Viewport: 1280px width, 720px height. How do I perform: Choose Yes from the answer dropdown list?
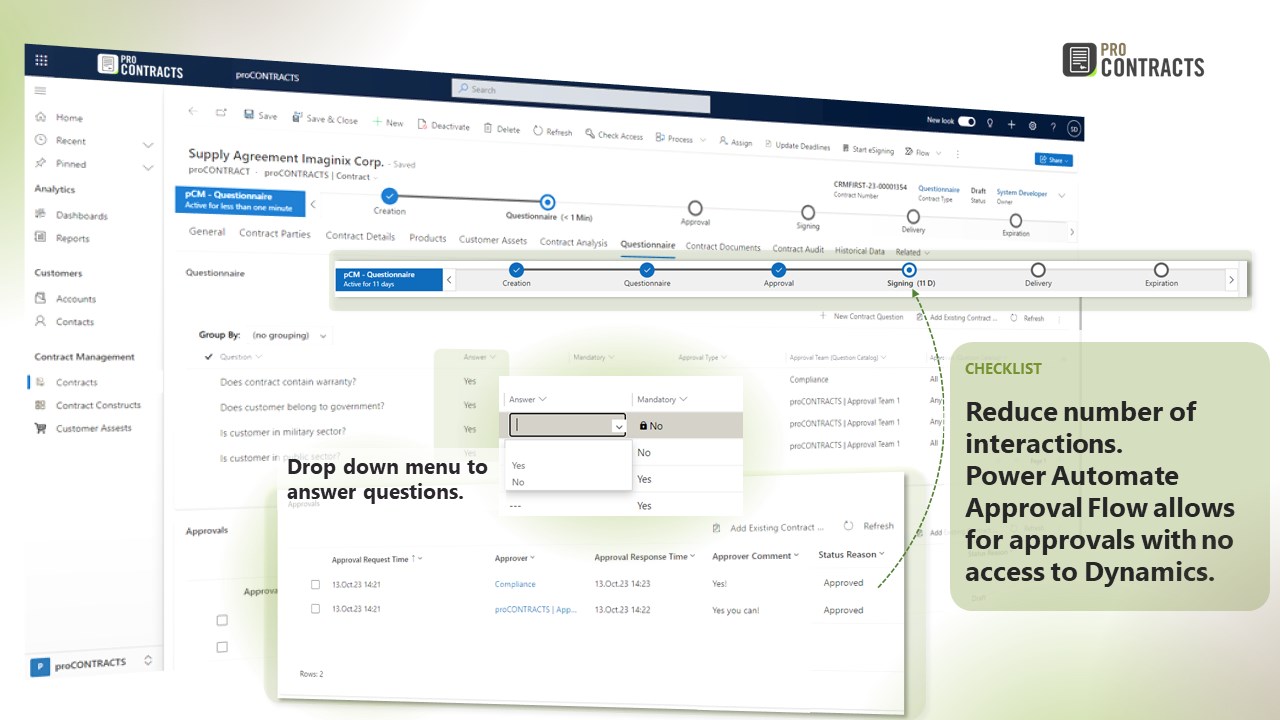pyautogui.click(x=518, y=465)
